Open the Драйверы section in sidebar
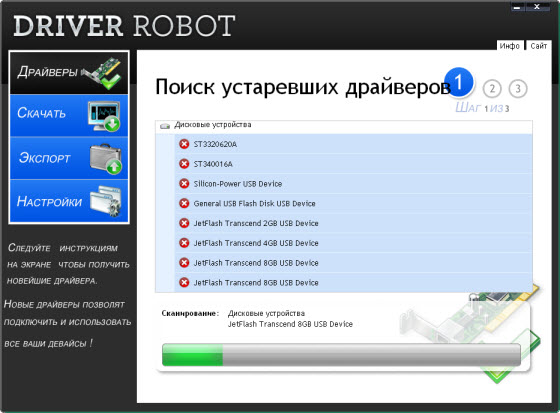This screenshot has height=413, width=560. click(69, 73)
